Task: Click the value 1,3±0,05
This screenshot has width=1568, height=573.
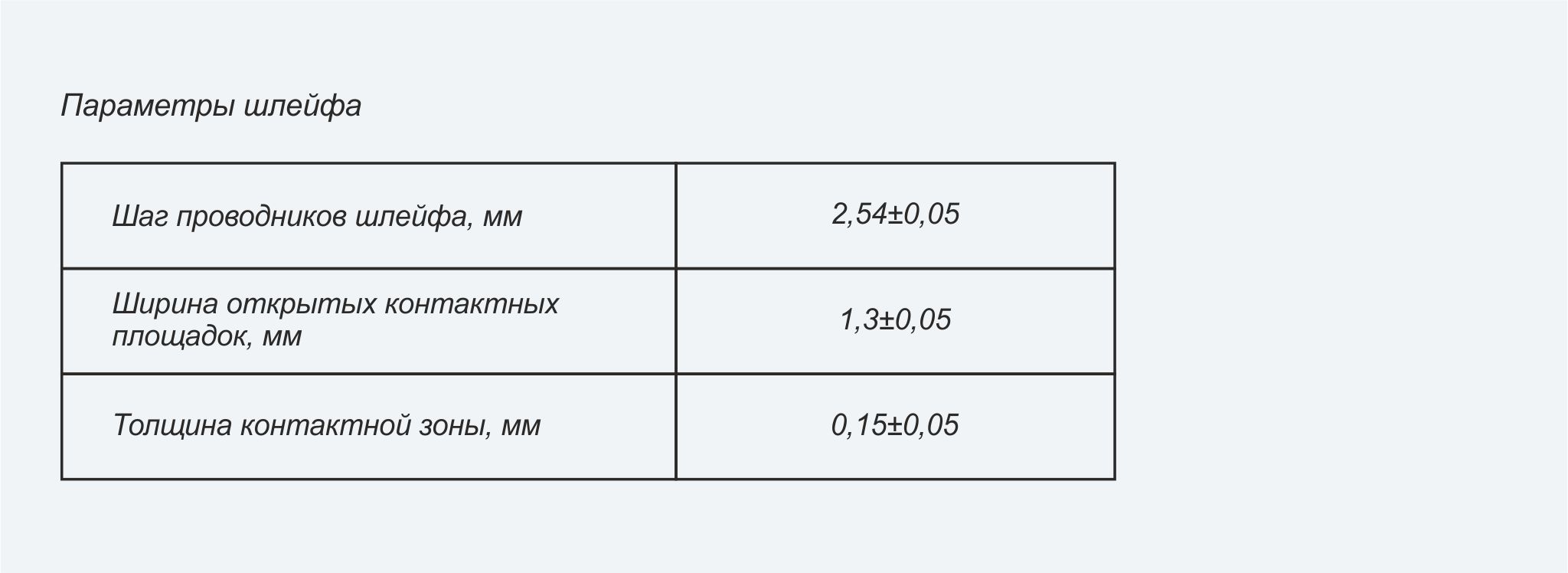Action: [895, 319]
